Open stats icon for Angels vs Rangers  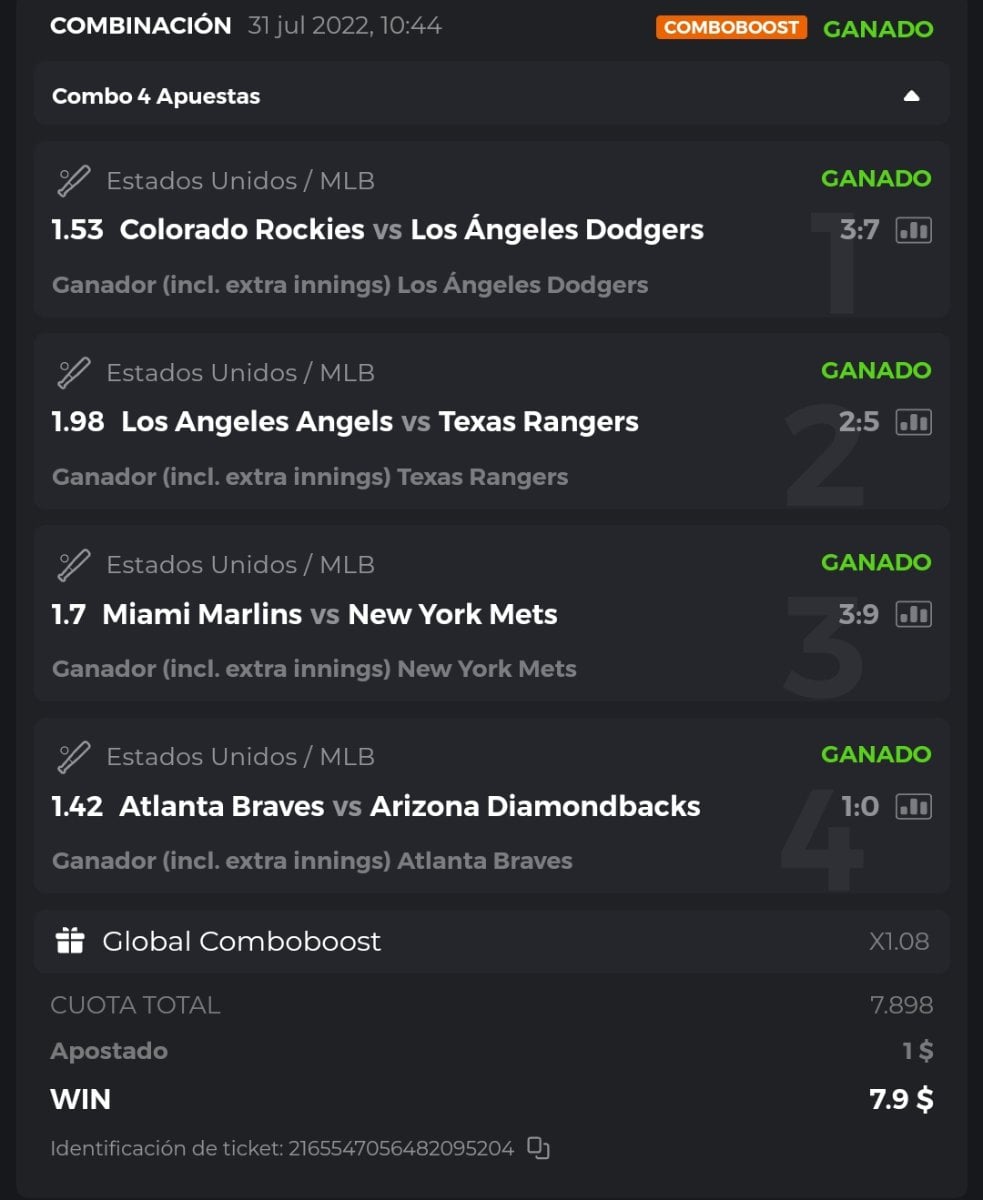coord(913,422)
